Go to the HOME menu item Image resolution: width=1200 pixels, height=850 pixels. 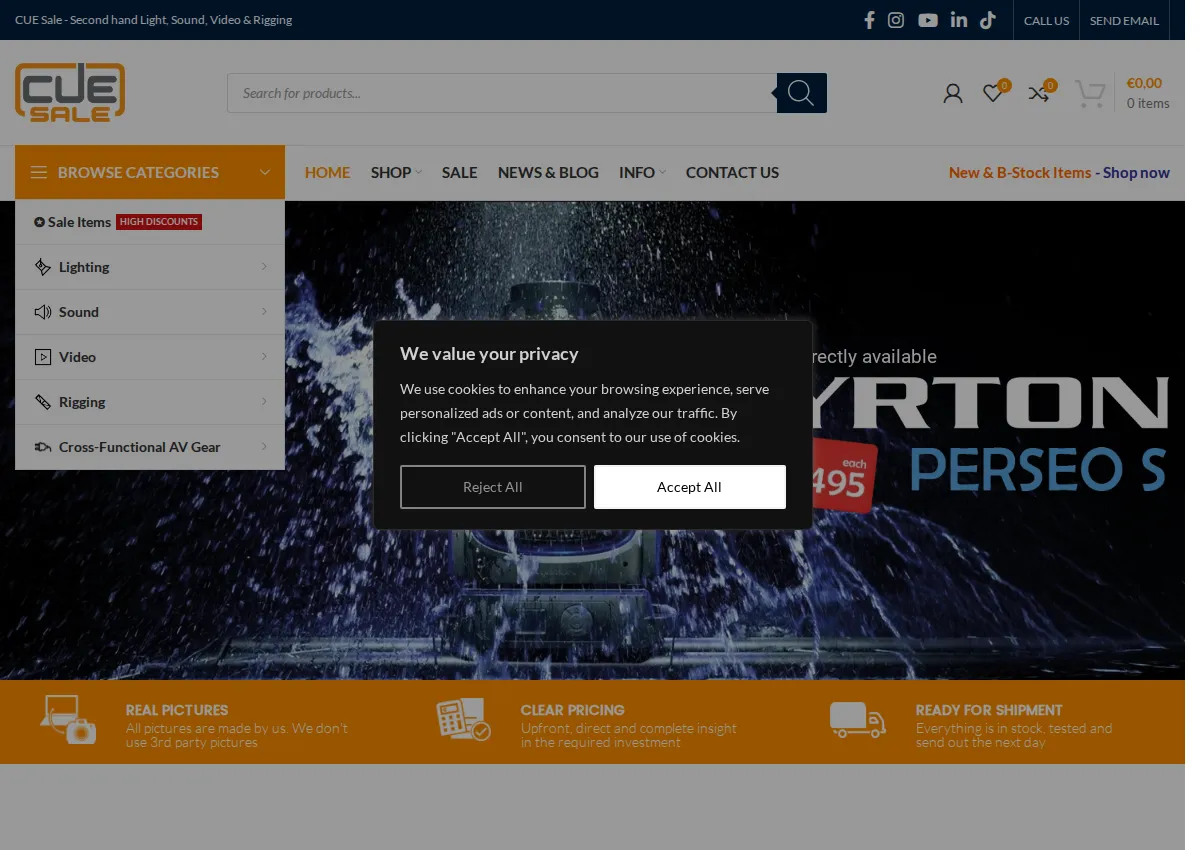click(327, 172)
